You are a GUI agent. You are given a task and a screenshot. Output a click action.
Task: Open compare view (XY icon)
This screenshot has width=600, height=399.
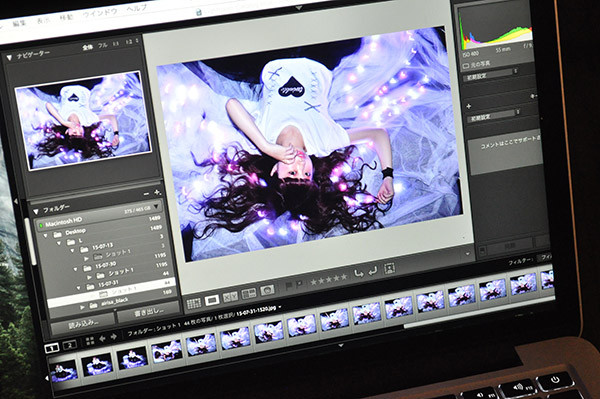(230, 297)
